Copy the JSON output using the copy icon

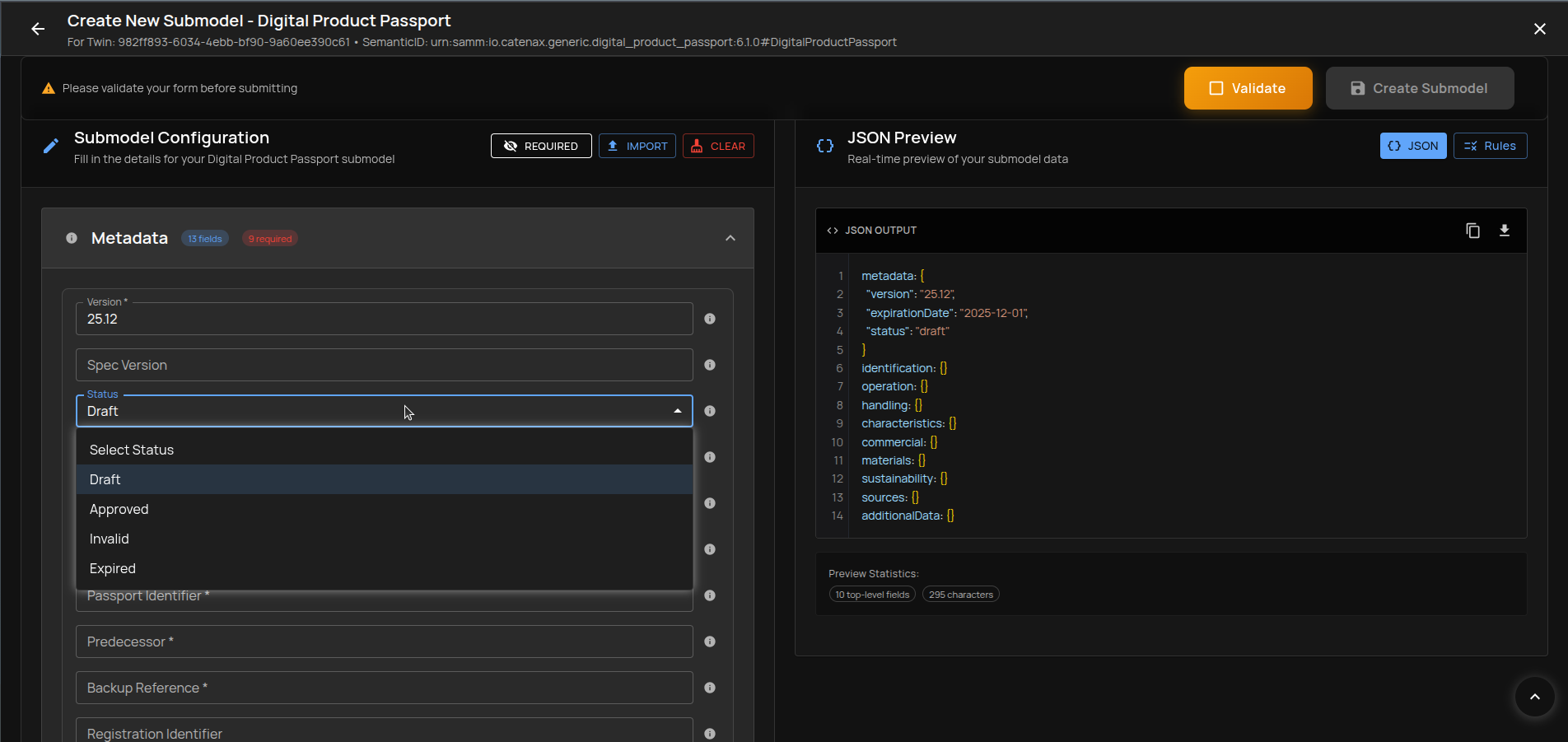tap(1473, 231)
